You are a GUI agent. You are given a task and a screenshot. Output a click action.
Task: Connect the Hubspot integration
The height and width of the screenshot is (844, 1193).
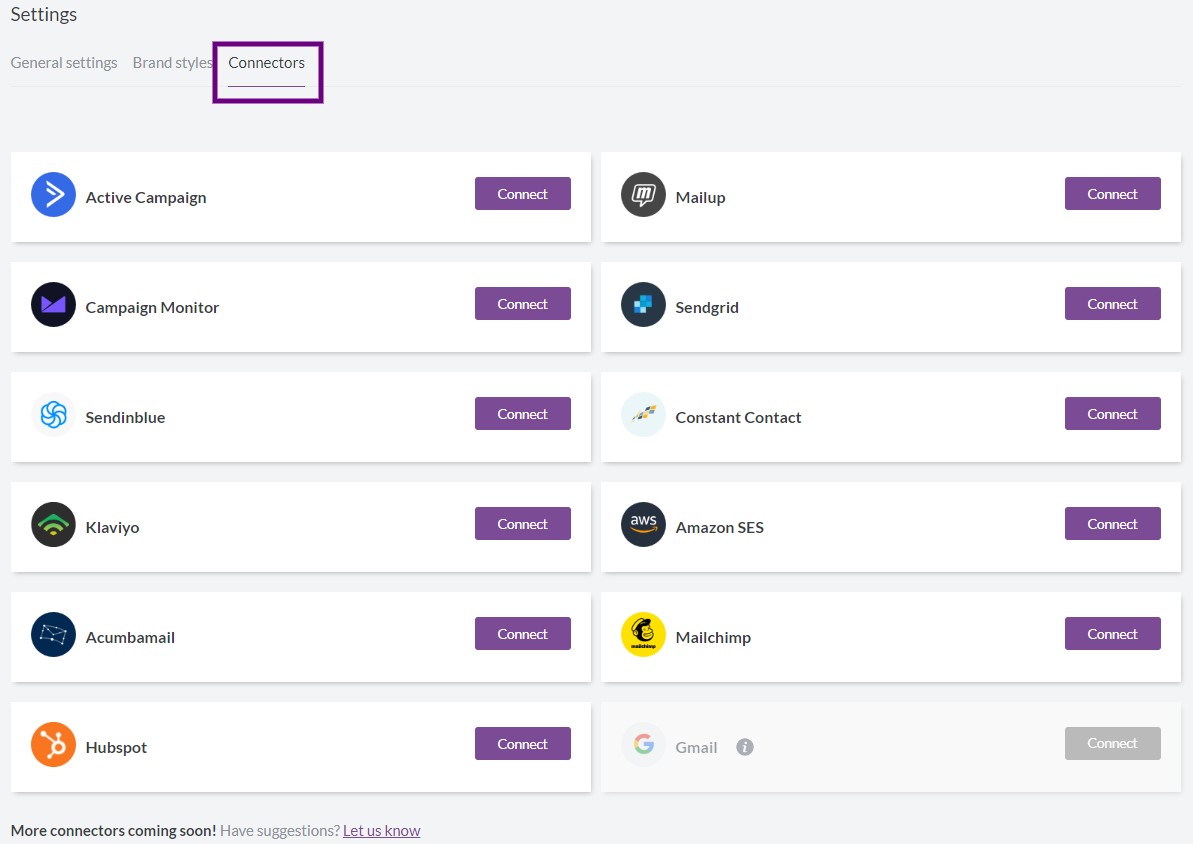[523, 744]
